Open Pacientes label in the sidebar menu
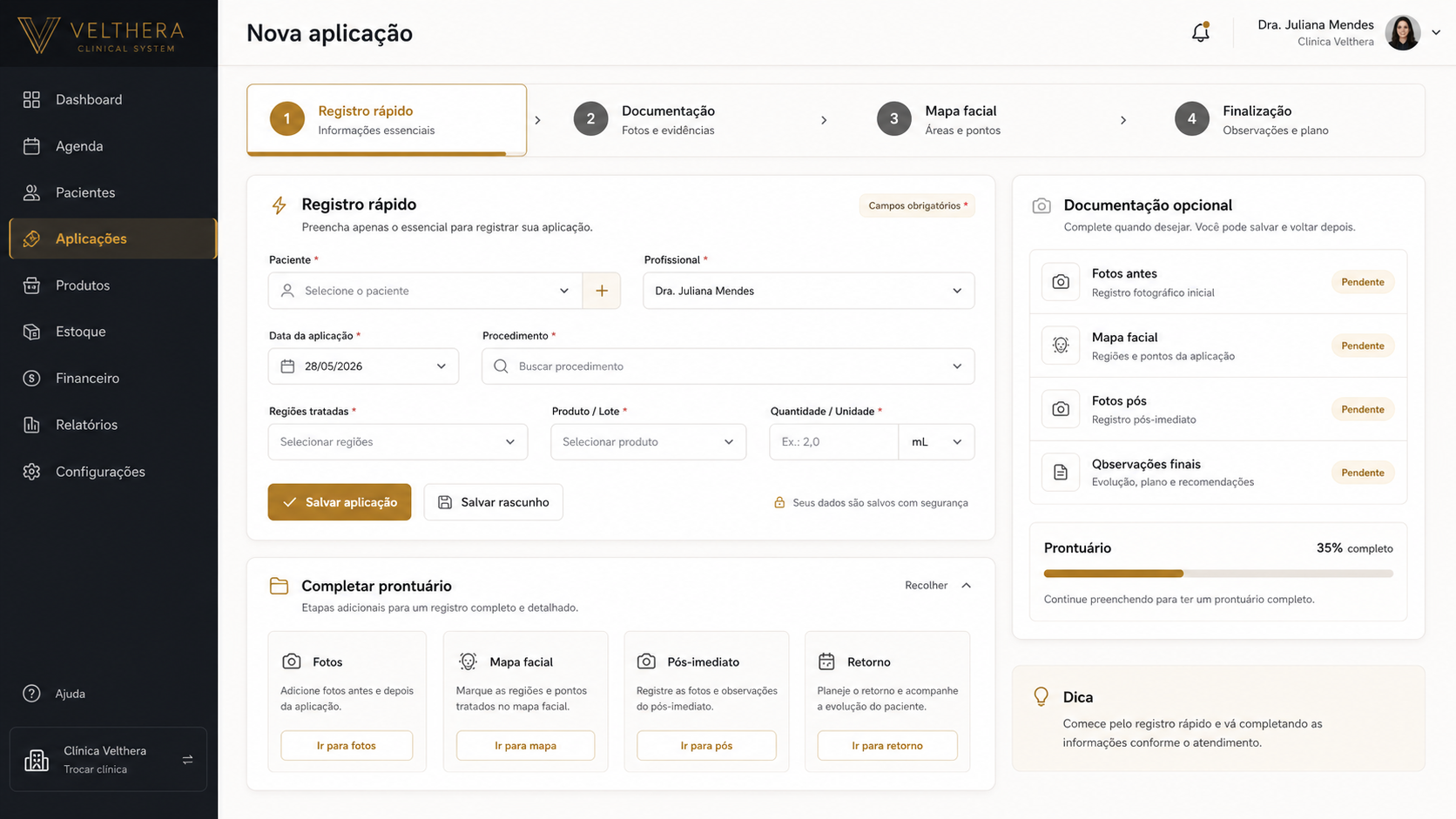The height and width of the screenshot is (819, 1456). [x=85, y=192]
